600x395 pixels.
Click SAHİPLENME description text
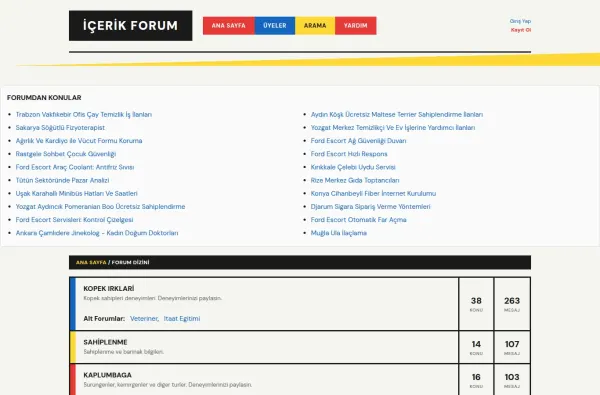coord(124,352)
